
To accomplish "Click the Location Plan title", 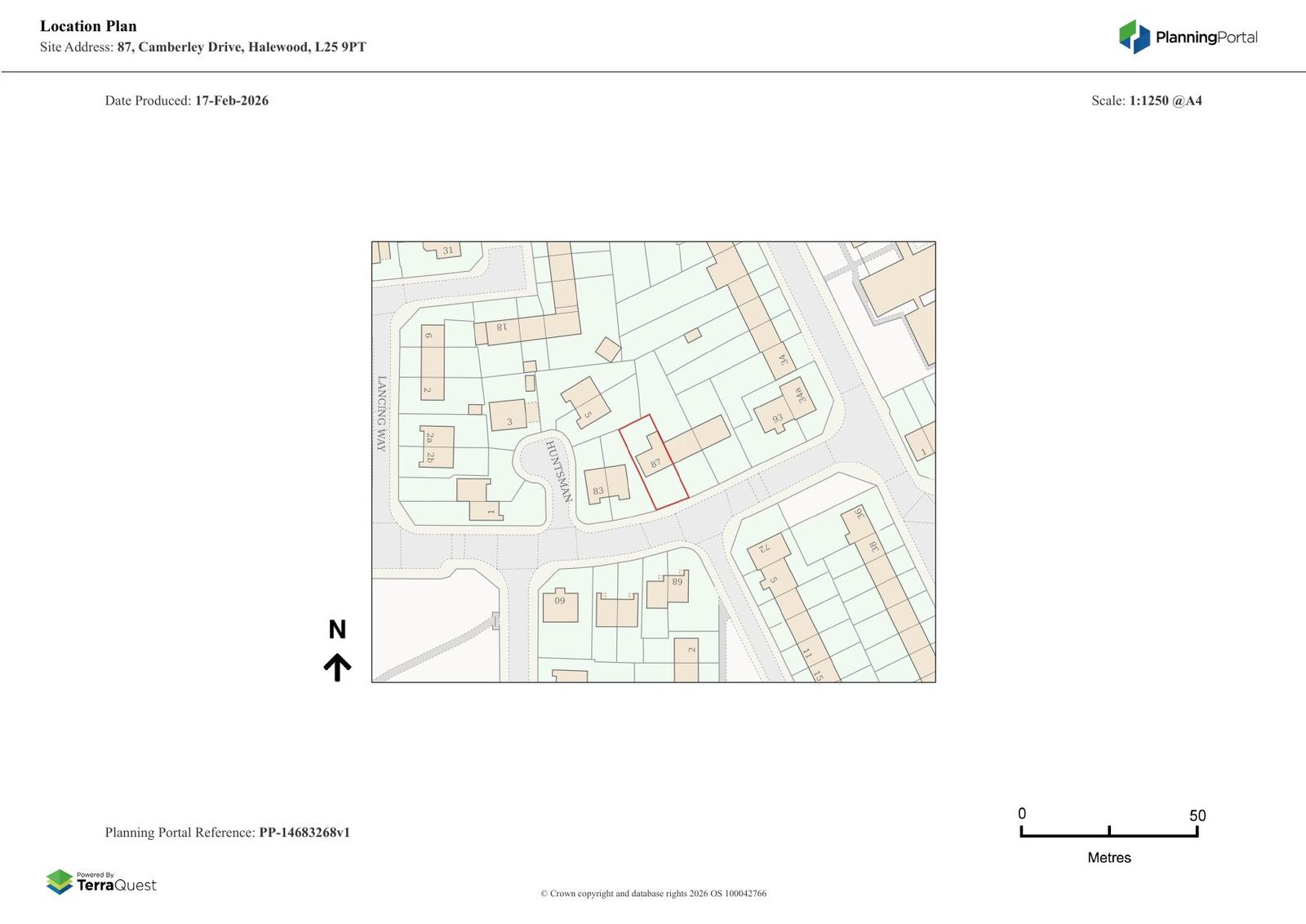I will coord(88,26).
